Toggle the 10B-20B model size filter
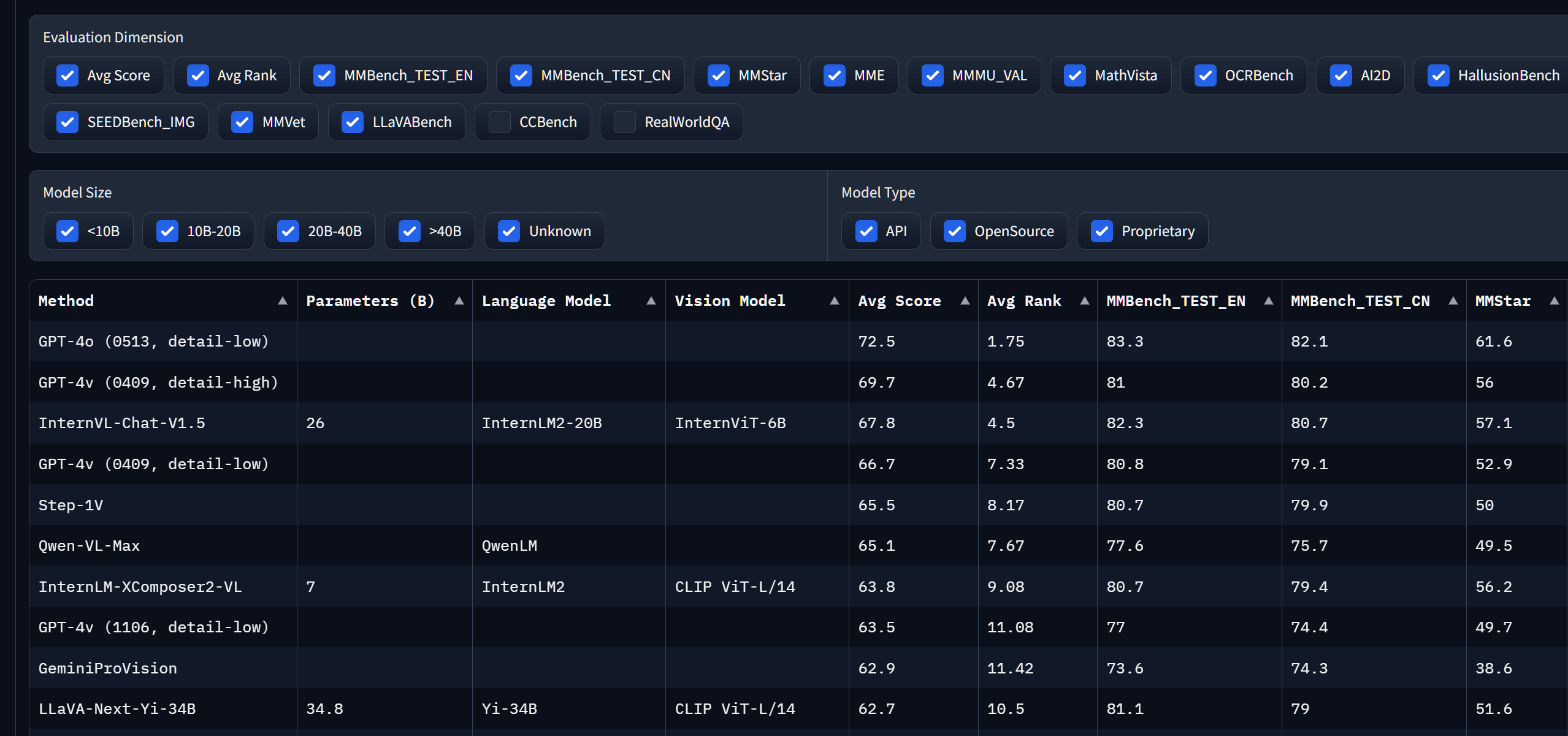 [167, 231]
